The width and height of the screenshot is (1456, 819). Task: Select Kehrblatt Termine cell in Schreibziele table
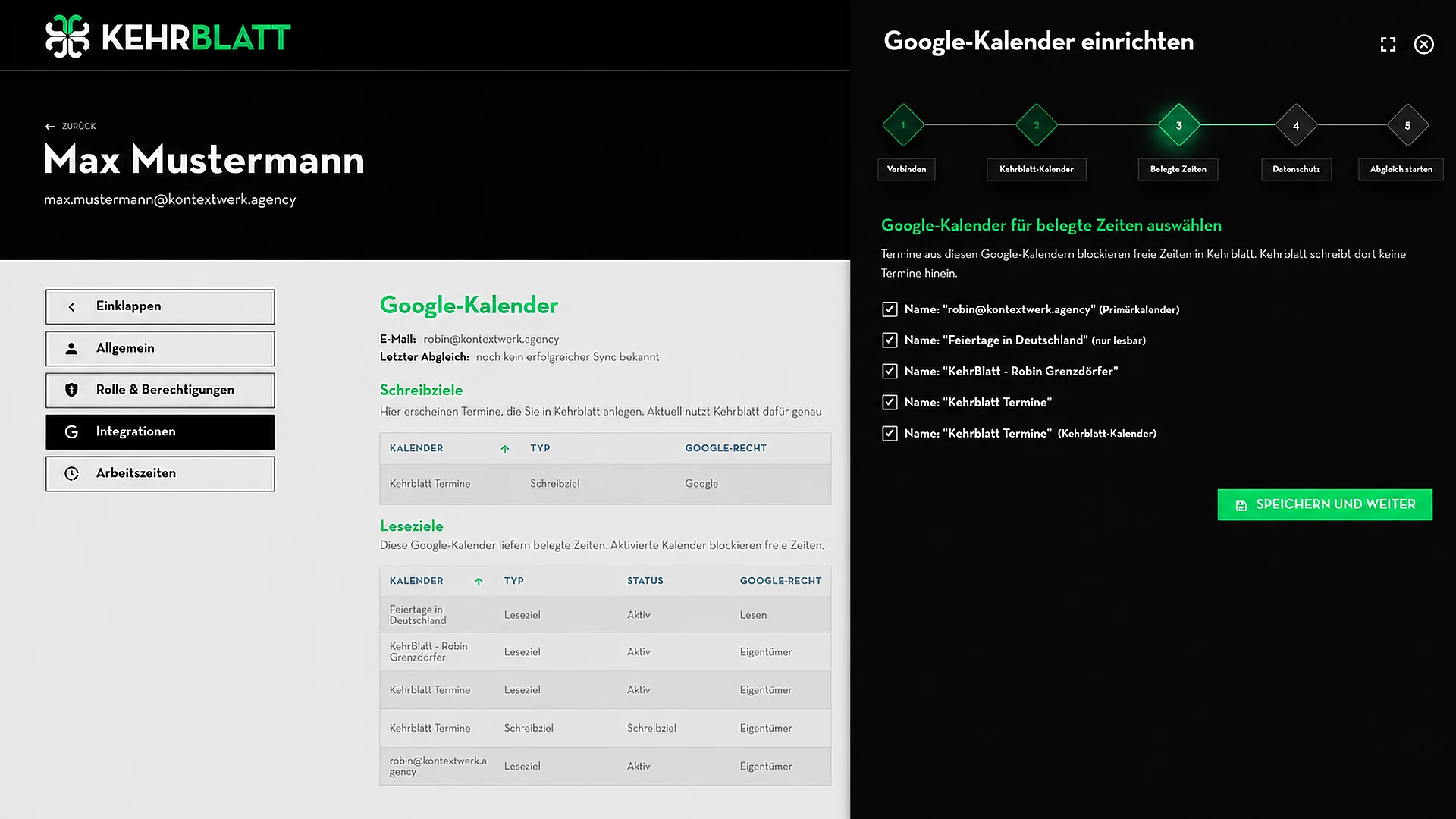[430, 484]
